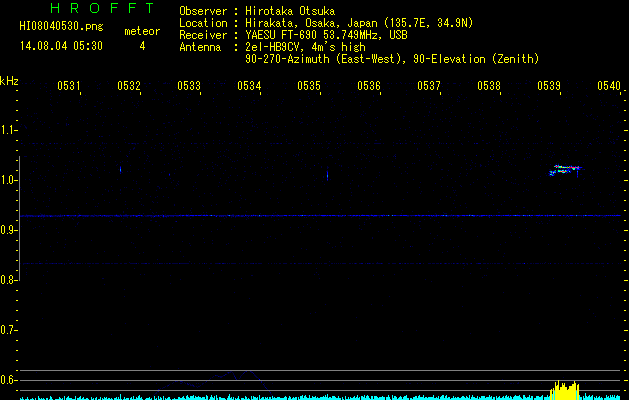
Task: Click the 1.1 frequency axis label
Action: click(x=8, y=130)
